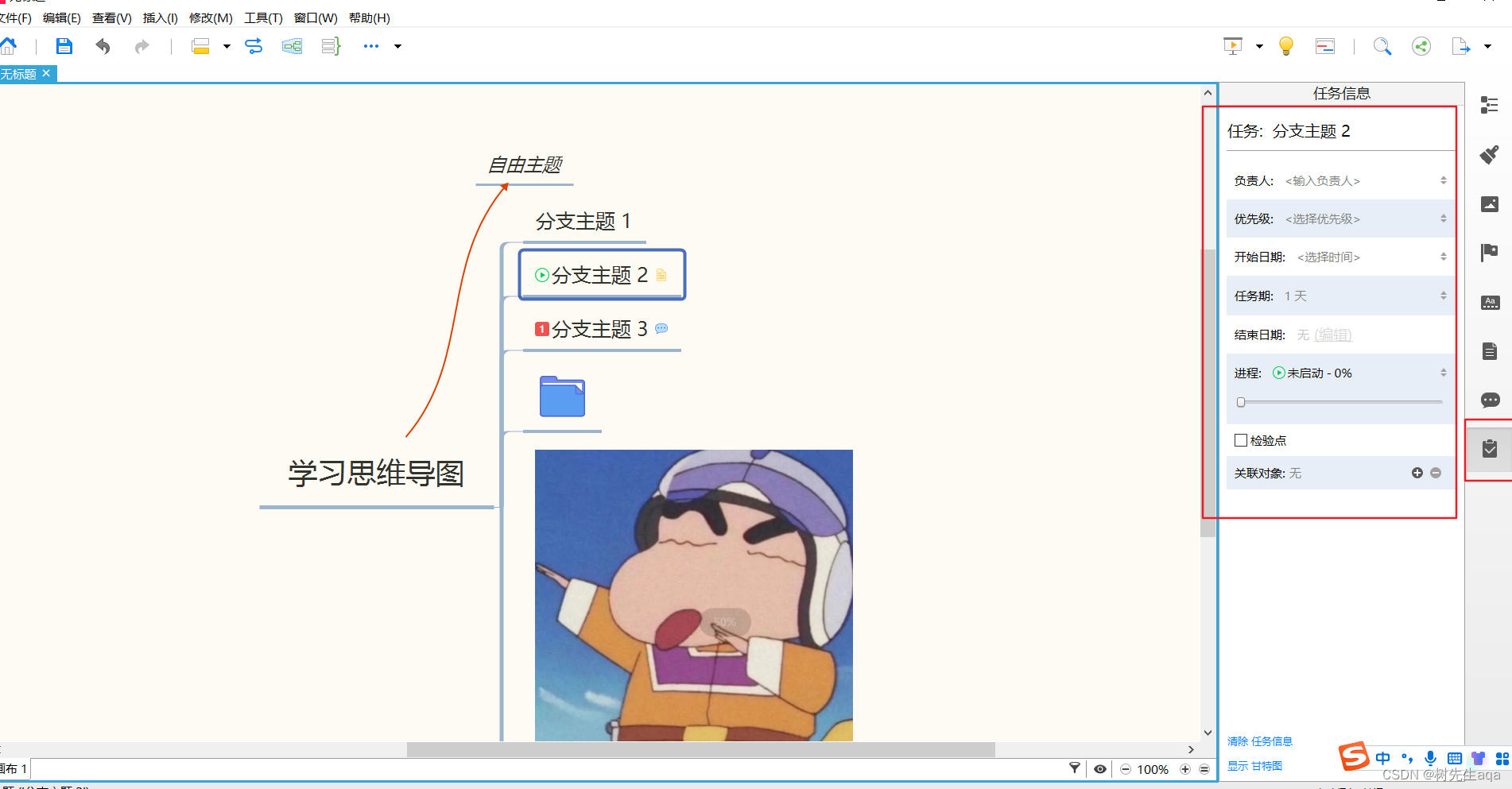
Task: Open the 插入(I) menu
Action: (161, 17)
